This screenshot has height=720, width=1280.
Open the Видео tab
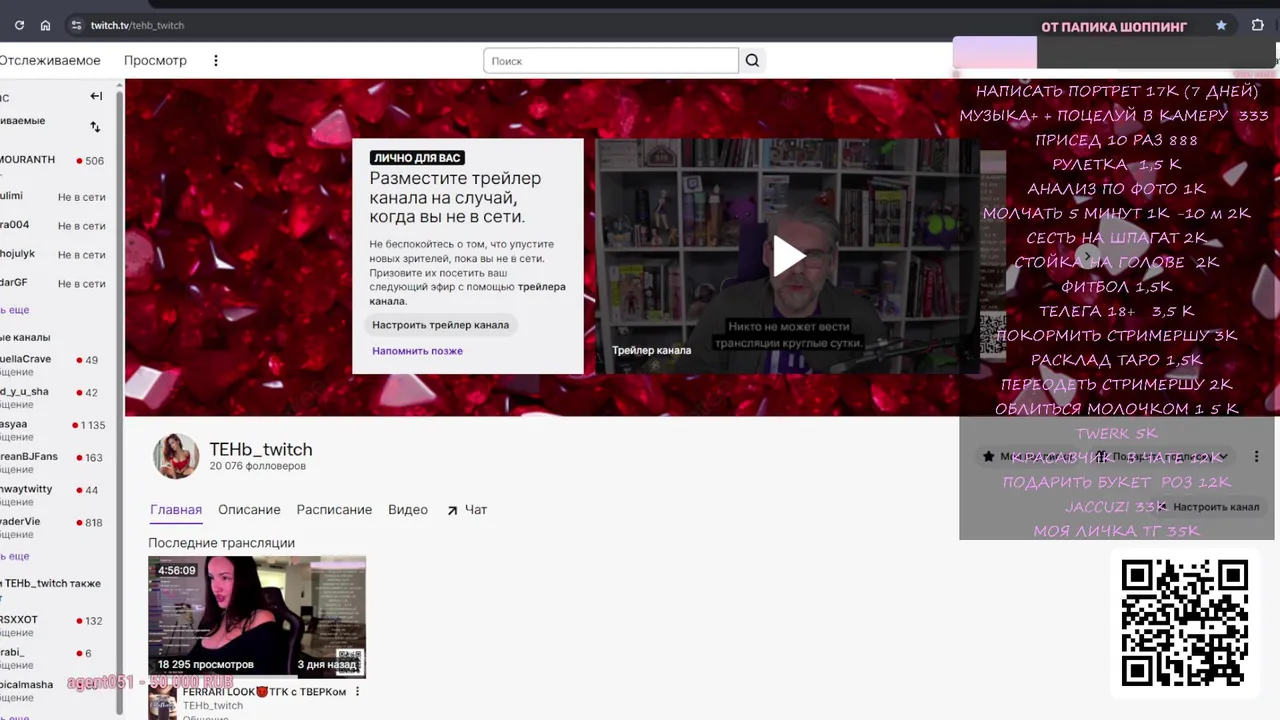[408, 510]
